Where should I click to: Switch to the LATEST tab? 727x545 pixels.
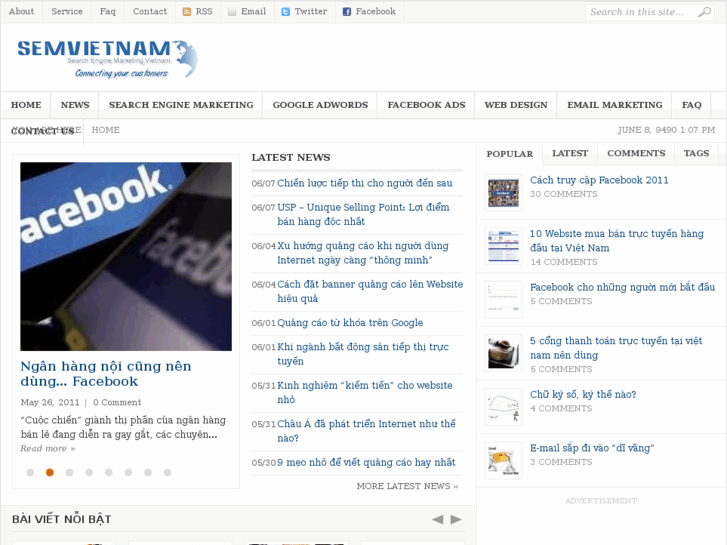pyautogui.click(x=570, y=153)
